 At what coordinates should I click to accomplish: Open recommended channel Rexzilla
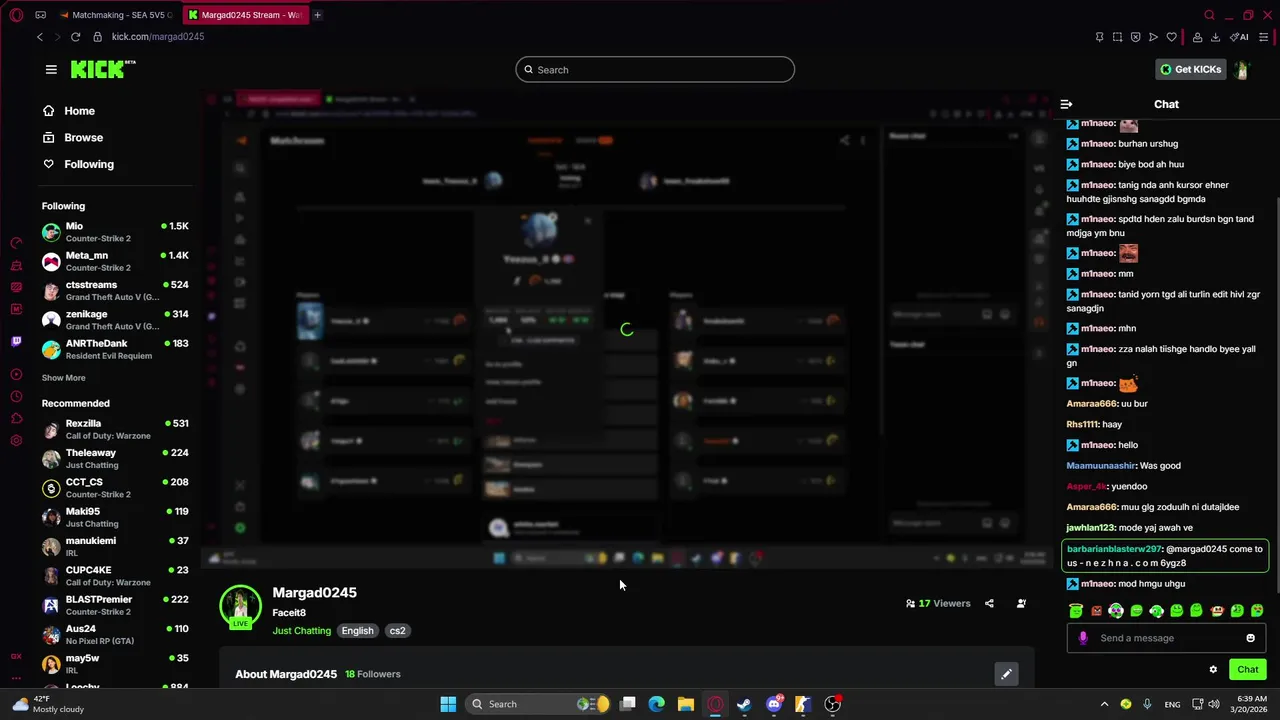pyautogui.click(x=115, y=429)
